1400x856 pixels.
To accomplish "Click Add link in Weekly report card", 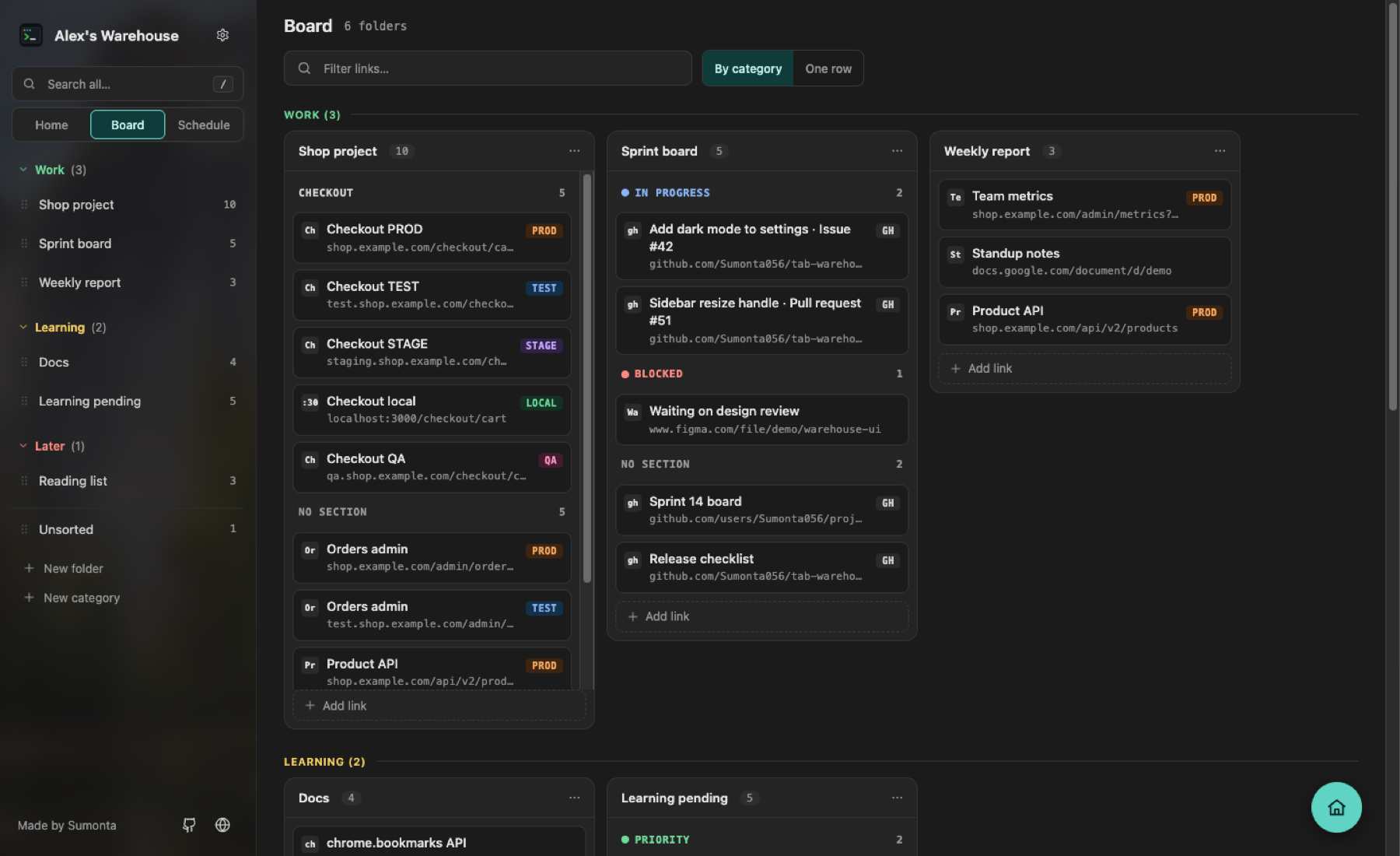I will click(x=1084, y=369).
